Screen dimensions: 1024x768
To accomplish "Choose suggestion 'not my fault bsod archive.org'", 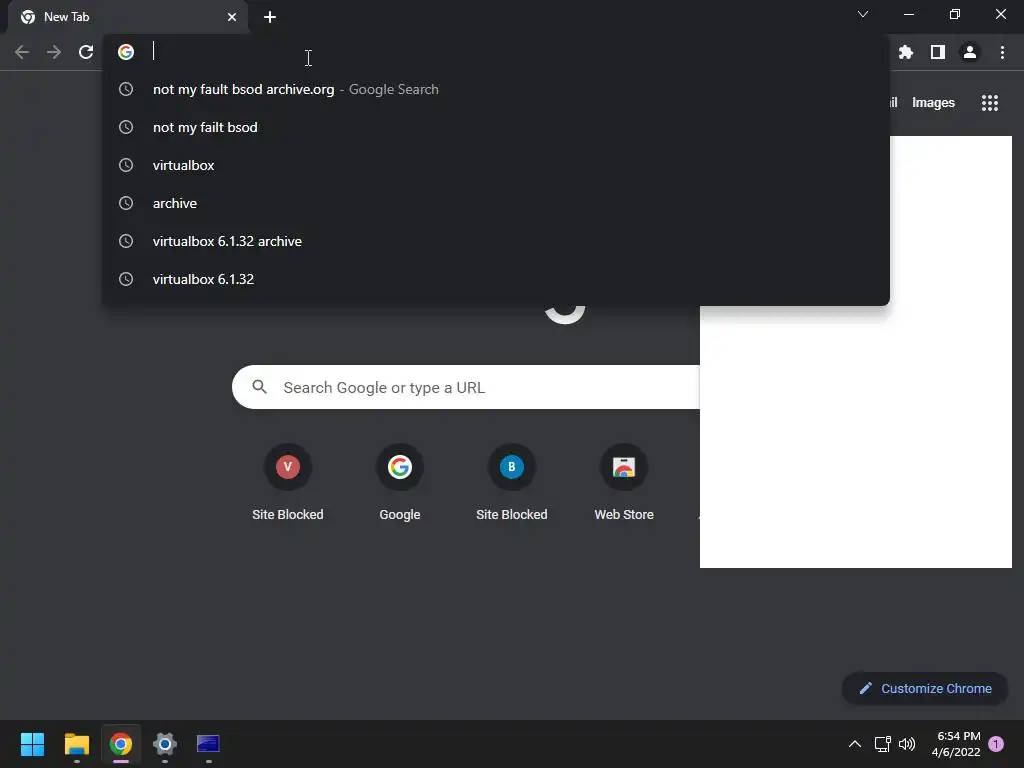I will click(x=496, y=89).
